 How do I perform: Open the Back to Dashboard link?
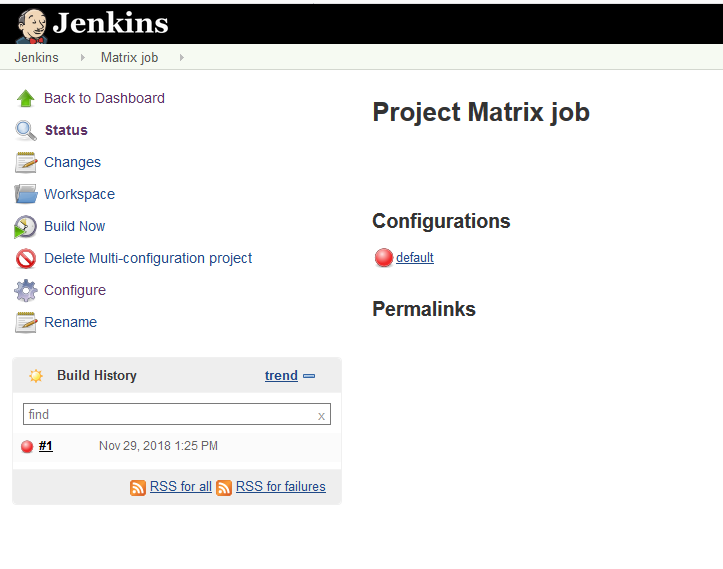pos(104,98)
